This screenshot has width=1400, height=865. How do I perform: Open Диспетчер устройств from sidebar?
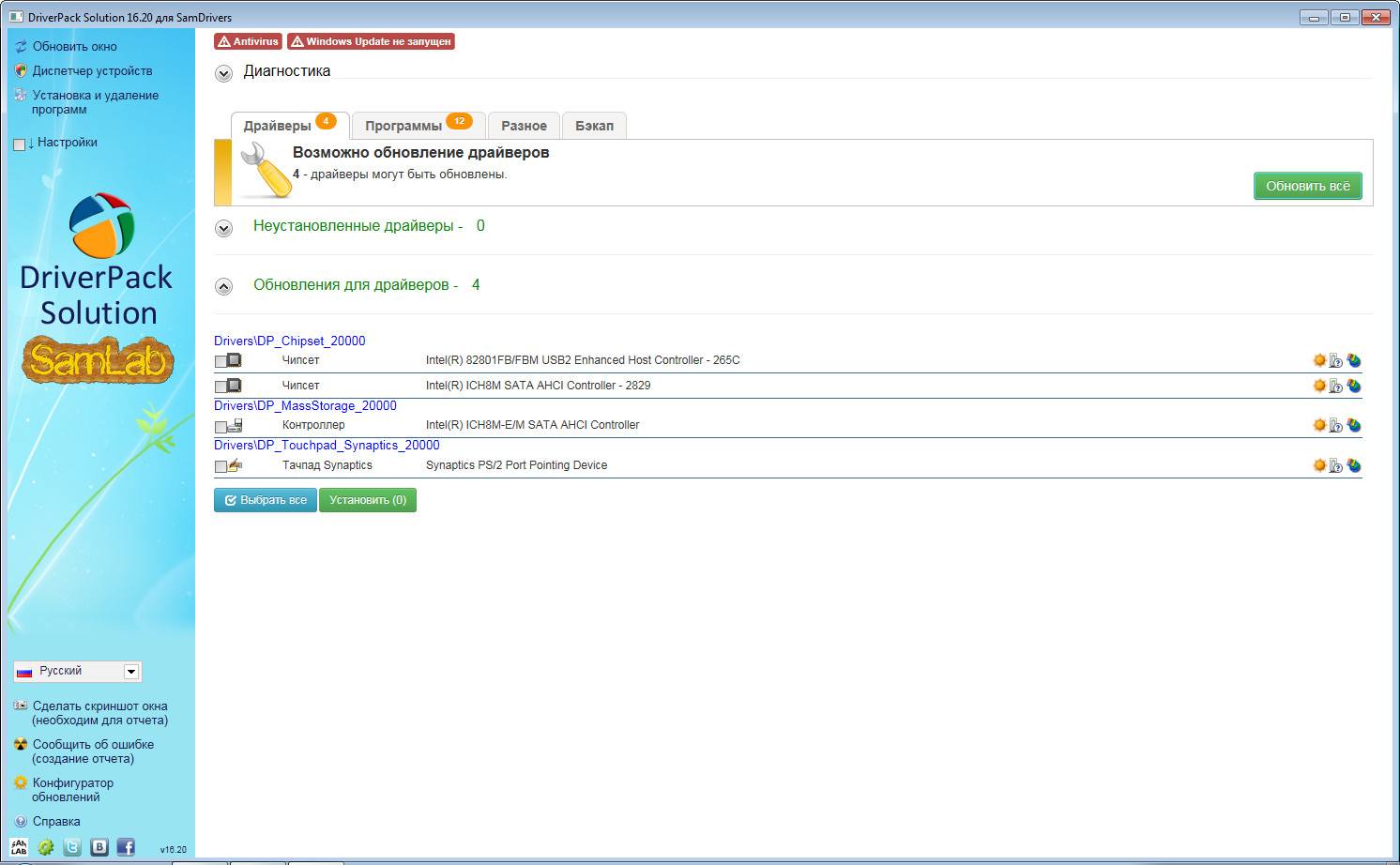pyautogui.click(x=92, y=70)
